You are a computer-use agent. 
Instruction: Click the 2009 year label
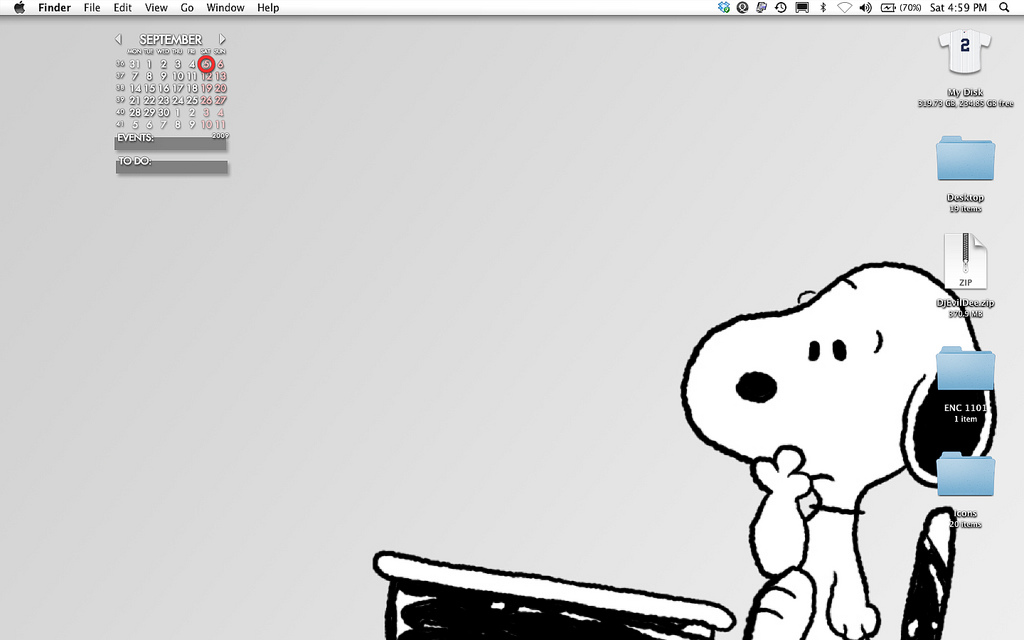(220, 136)
